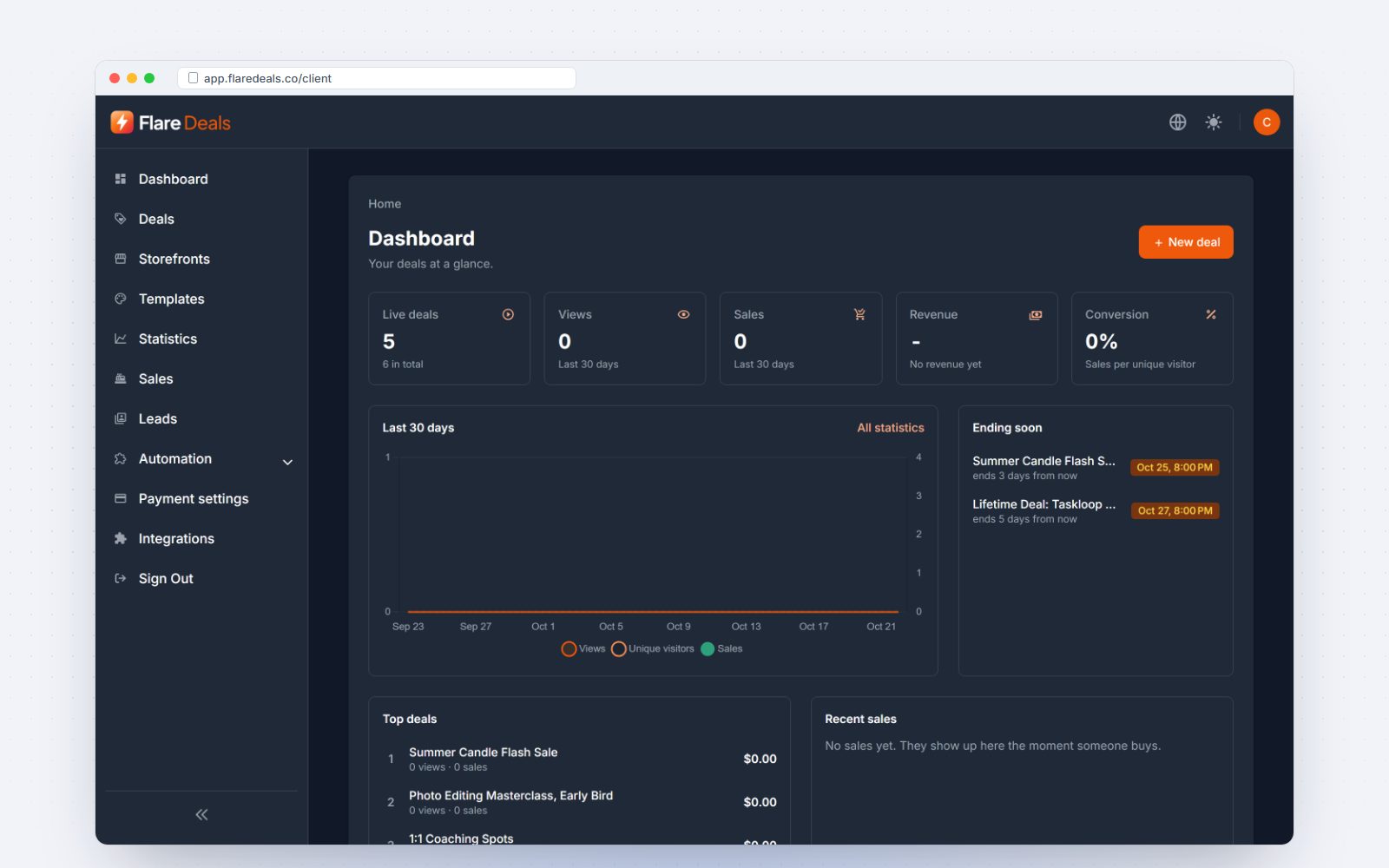Toggle light theme with sun icon
Image resolution: width=1389 pixels, height=868 pixels.
tap(1214, 122)
